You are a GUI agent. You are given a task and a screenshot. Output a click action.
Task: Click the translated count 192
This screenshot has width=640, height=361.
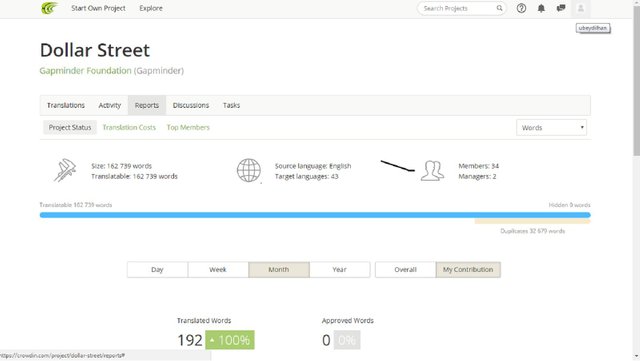(190, 340)
